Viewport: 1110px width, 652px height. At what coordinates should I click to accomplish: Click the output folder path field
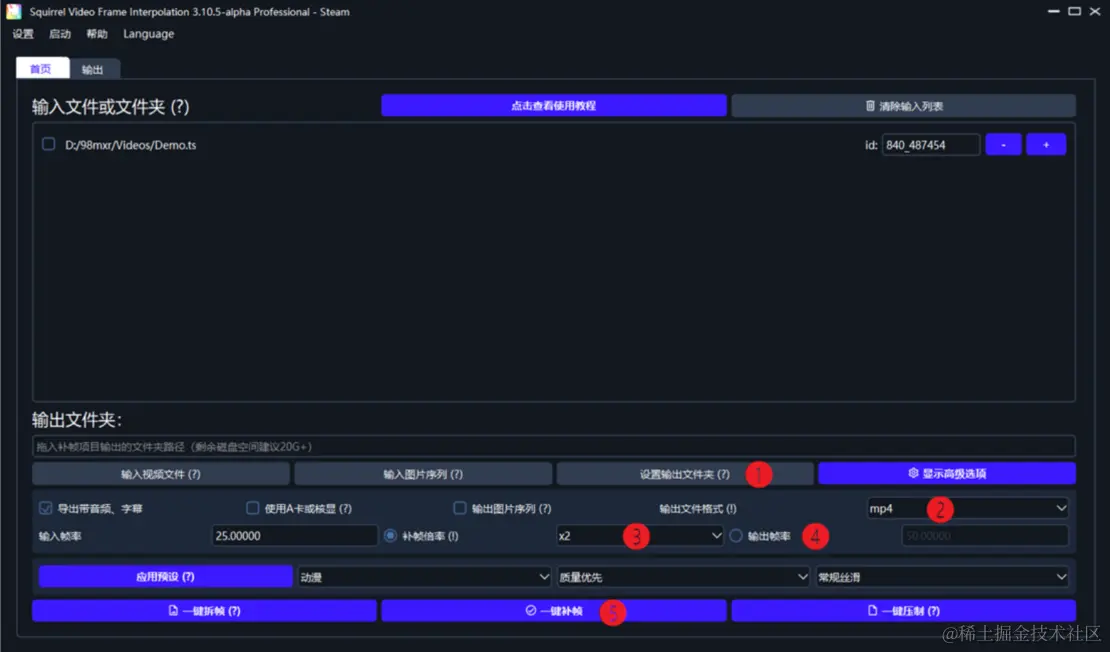(x=554, y=447)
